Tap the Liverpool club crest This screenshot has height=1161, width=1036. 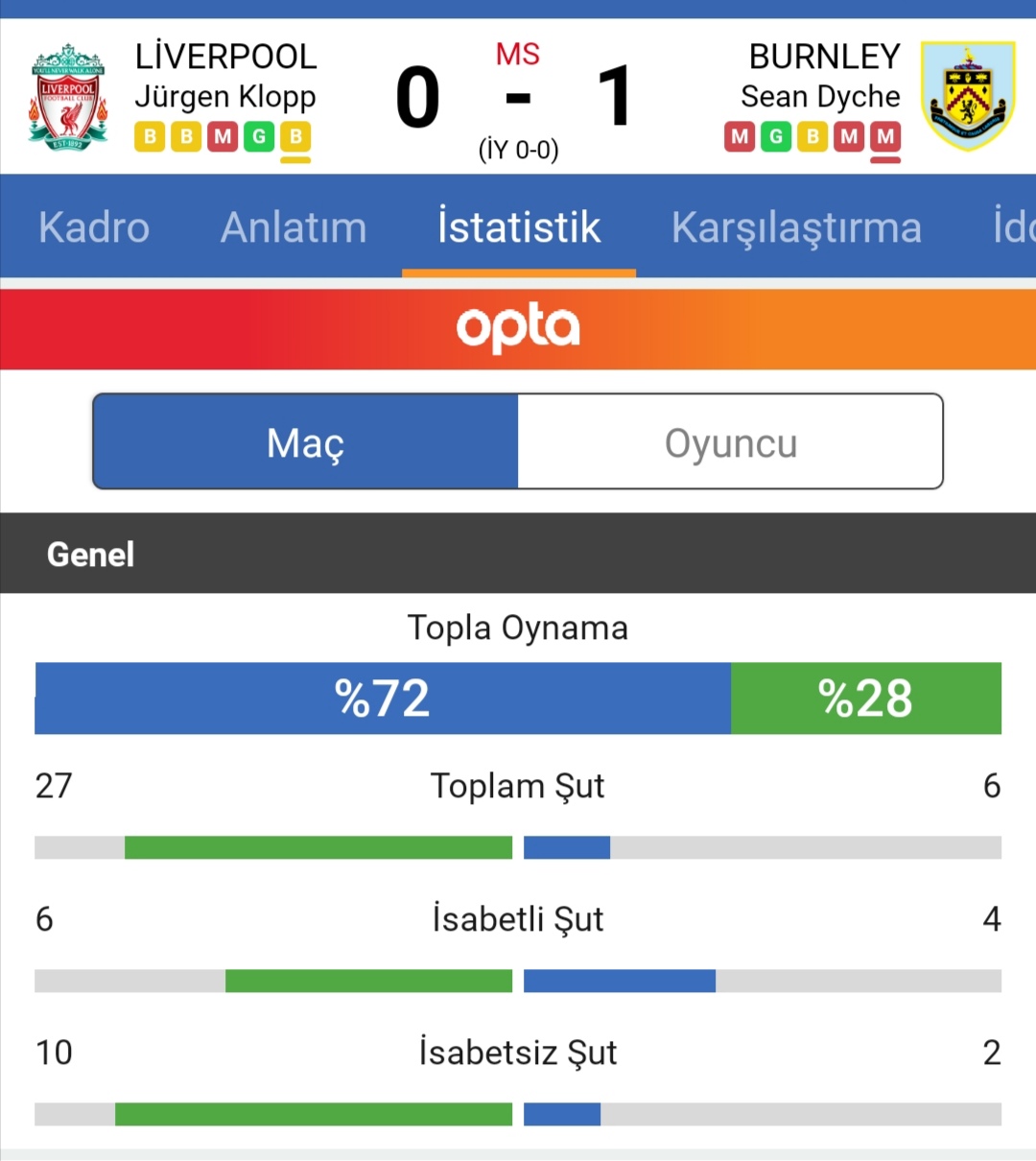[x=67, y=96]
